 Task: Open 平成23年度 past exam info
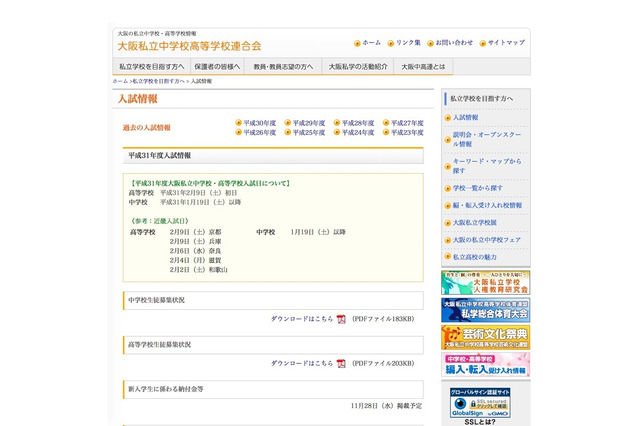click(x=407, y=133)
